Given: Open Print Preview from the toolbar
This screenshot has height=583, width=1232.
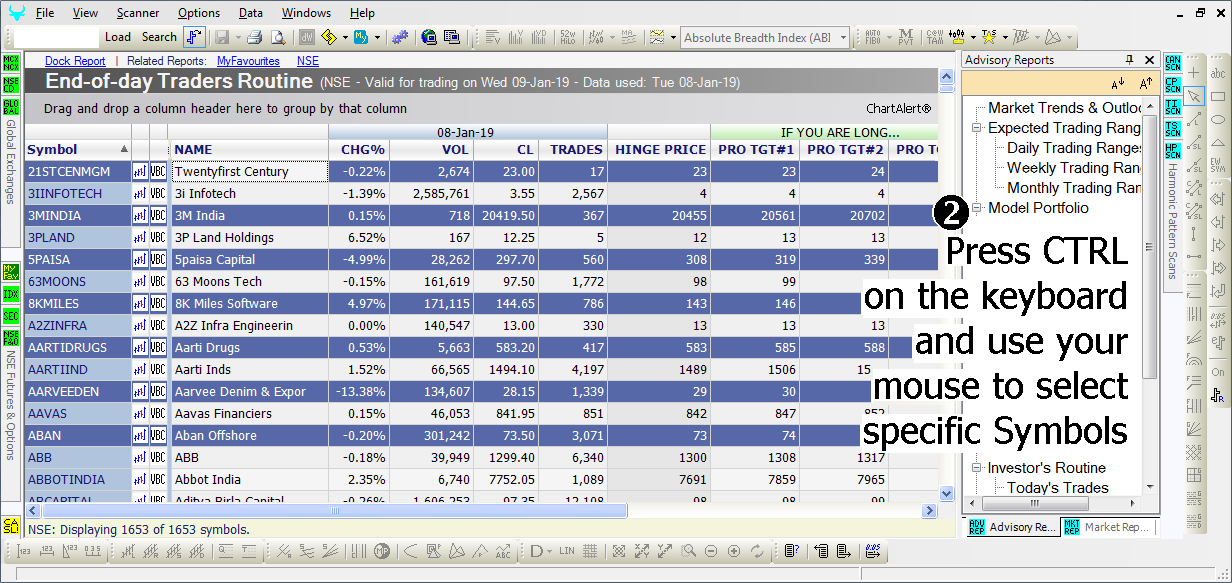Looking at the screenshot, I should [x=278, y=37].
